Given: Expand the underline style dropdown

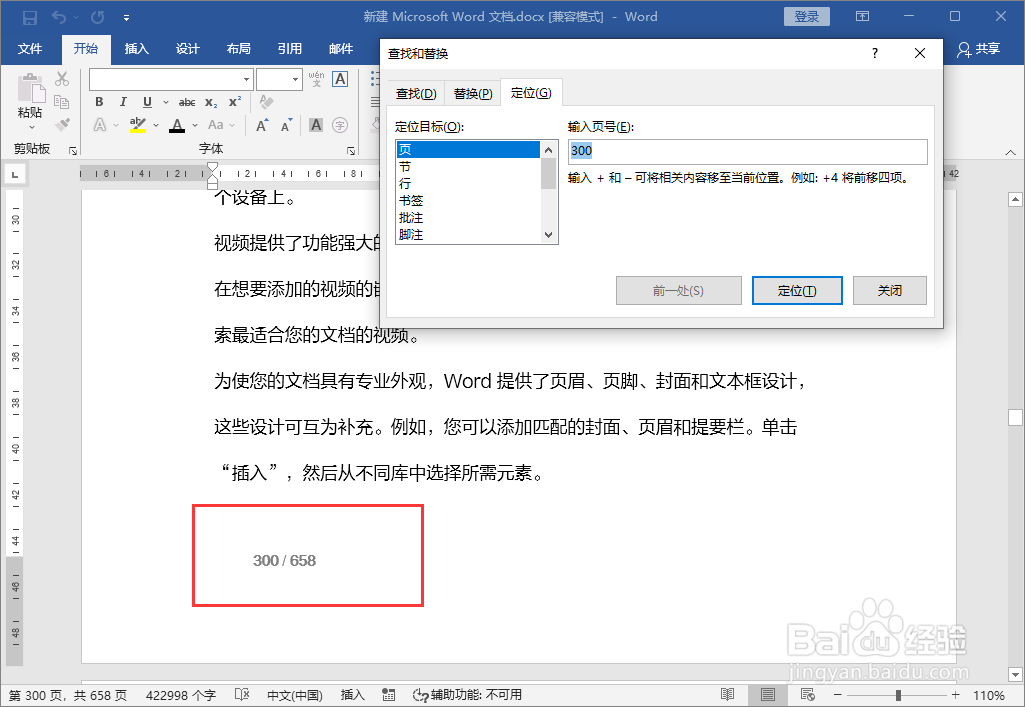Looking at the screenshot, I should point(166,102).
